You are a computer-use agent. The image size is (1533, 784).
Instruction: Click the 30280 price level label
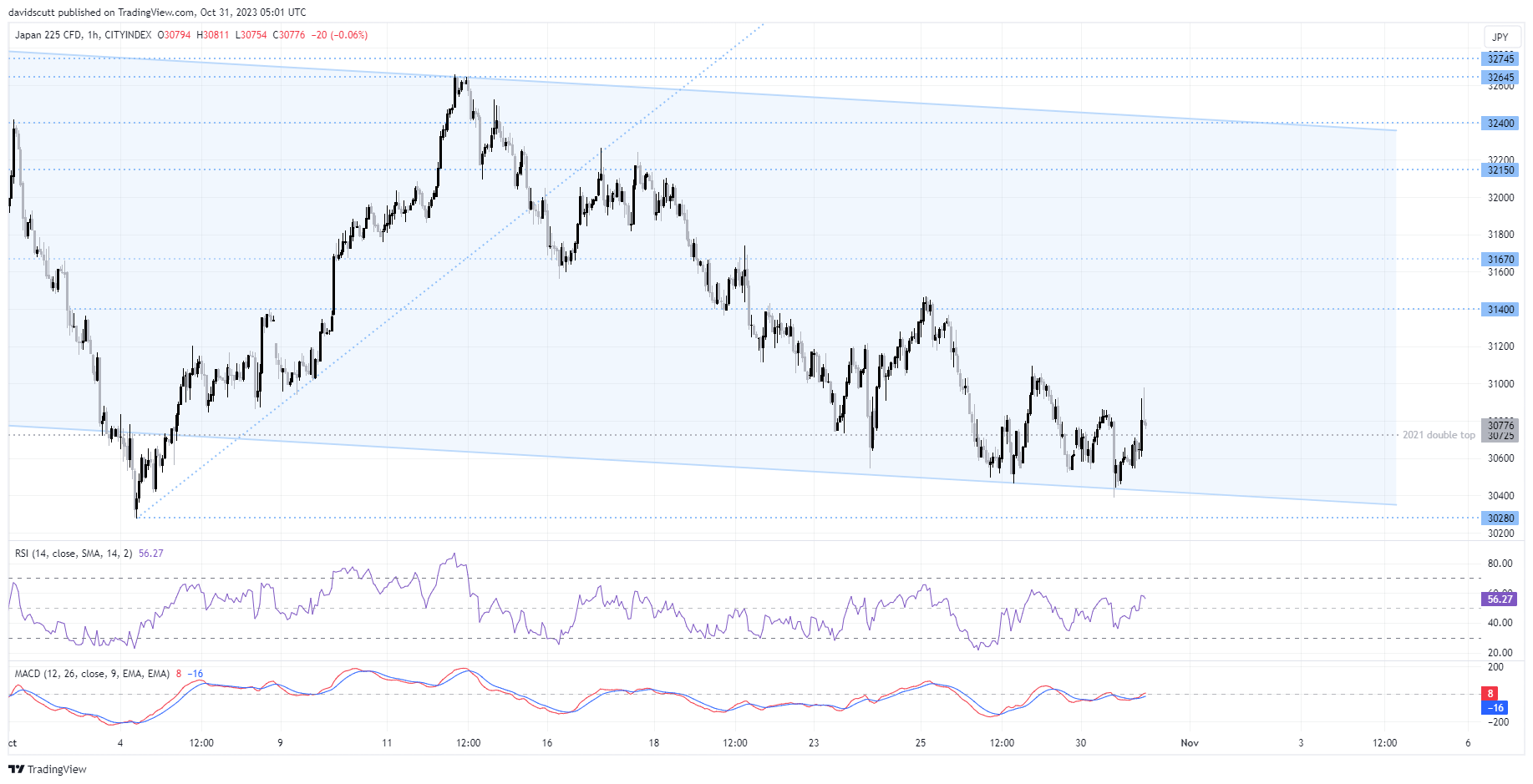point(1500,518)
